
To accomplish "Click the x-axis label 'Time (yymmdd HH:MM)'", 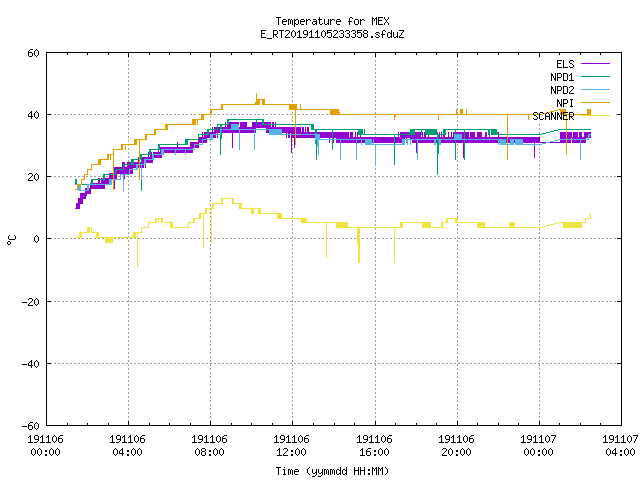I will pyautogui.click(x=332, y=471).
